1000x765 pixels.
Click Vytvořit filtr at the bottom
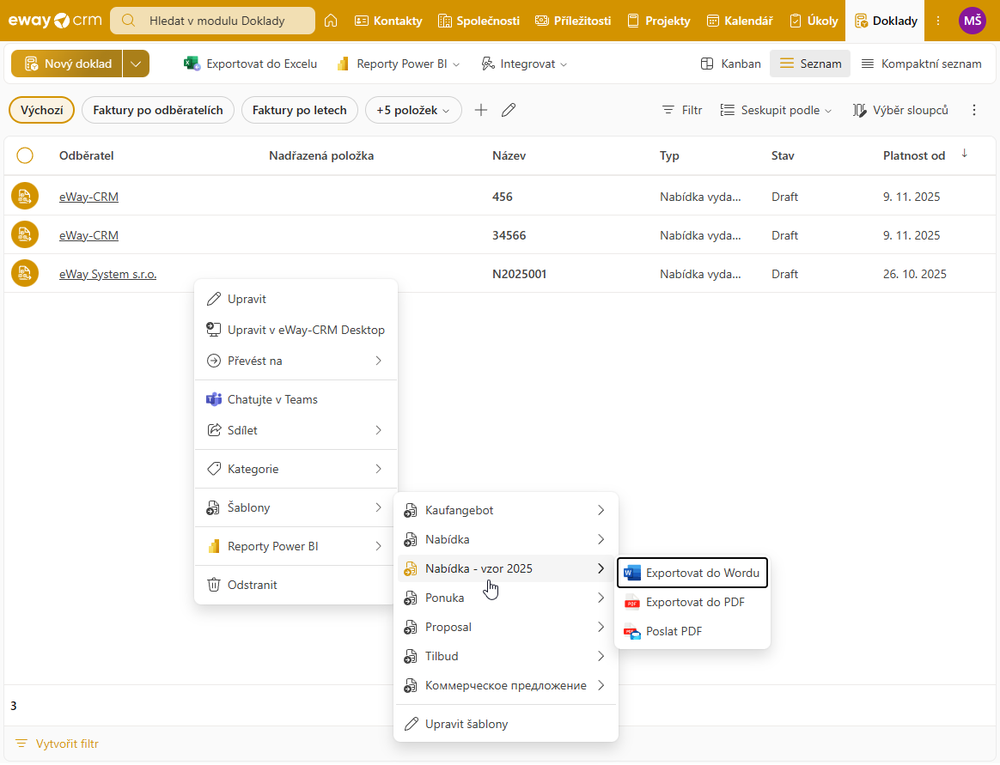pyautogui.click(x=66, y=744)
